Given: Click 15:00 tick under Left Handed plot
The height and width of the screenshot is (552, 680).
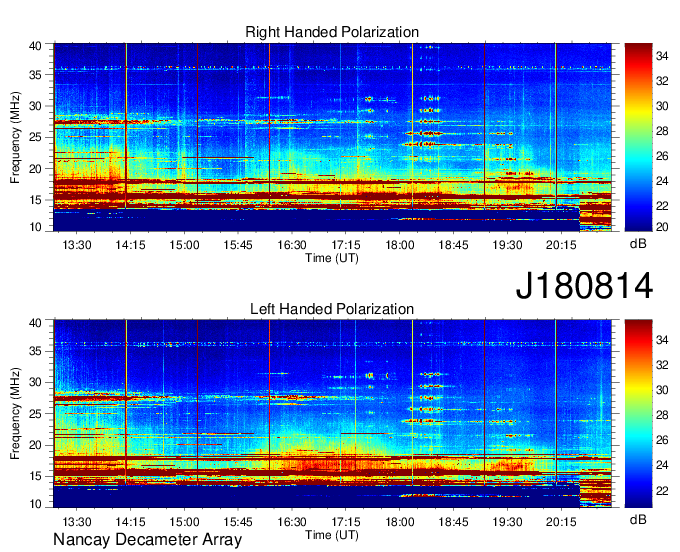Looking at the screenshot, I should point(184,522).
